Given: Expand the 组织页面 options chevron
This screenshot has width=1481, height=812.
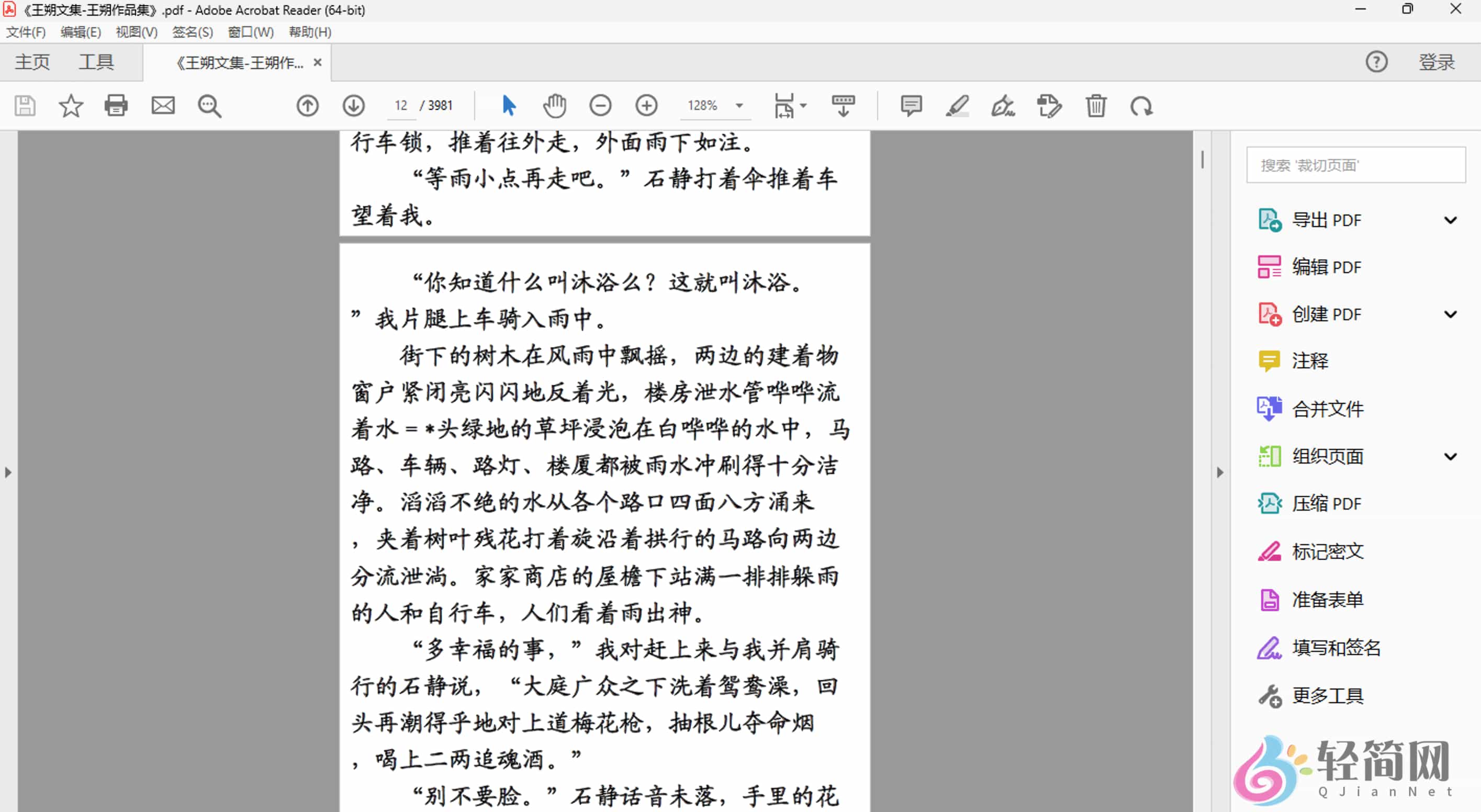Looking at the screenshot, I should [x=1451, y=456].
